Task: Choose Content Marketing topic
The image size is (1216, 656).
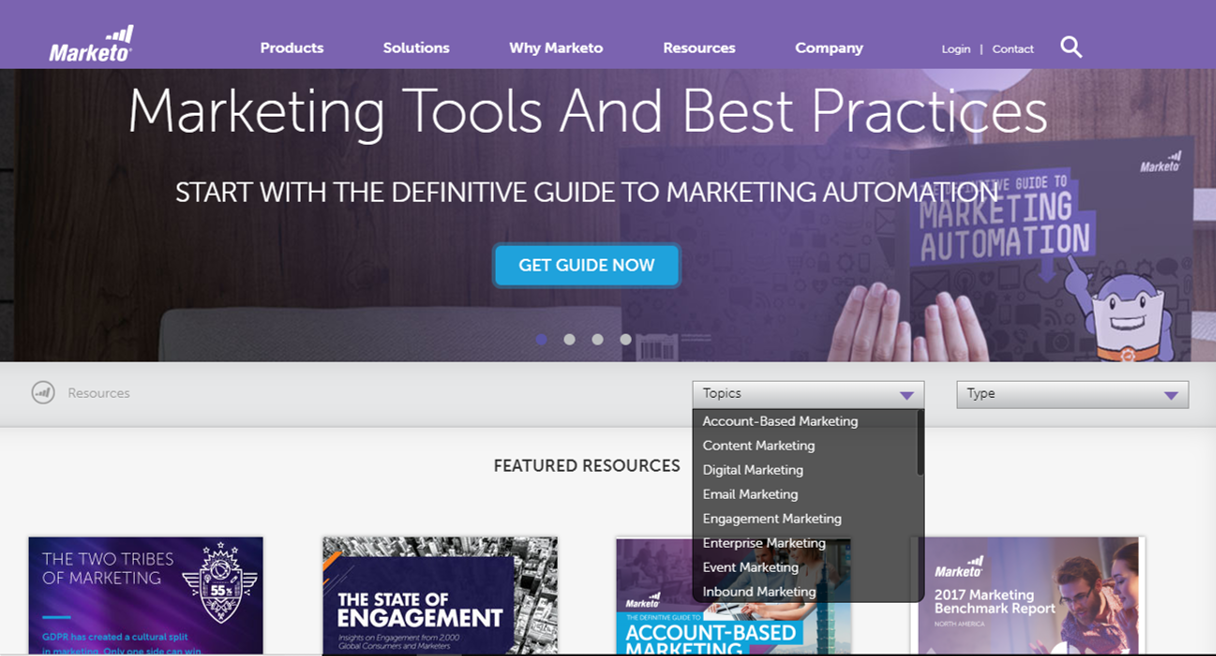Action: [x=759, y=446]
